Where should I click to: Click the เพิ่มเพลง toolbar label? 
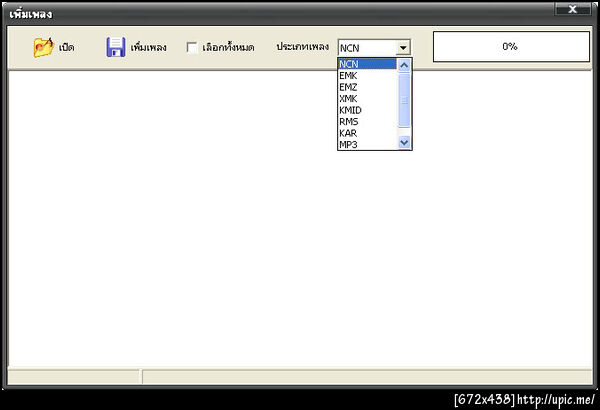(148, 47)
